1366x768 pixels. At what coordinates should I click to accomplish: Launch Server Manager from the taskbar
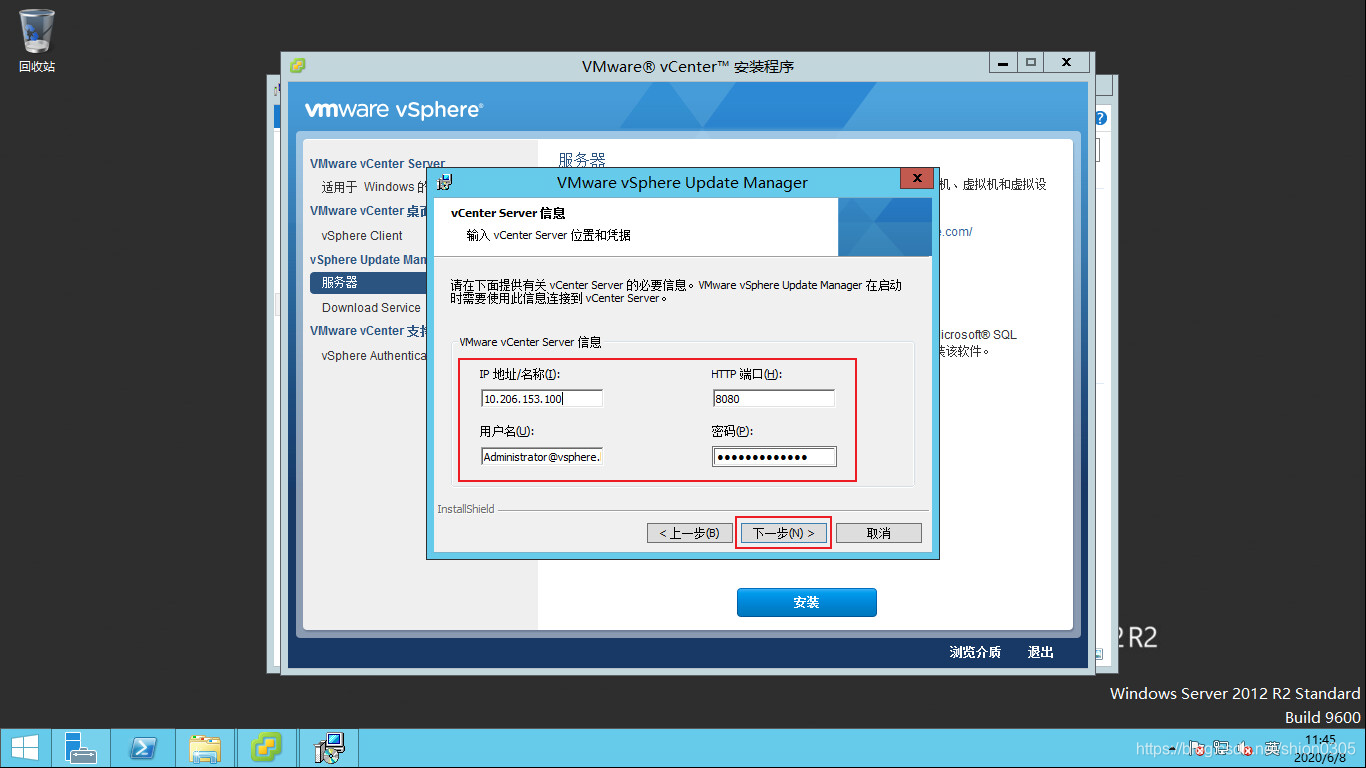[x=80, y=748]
